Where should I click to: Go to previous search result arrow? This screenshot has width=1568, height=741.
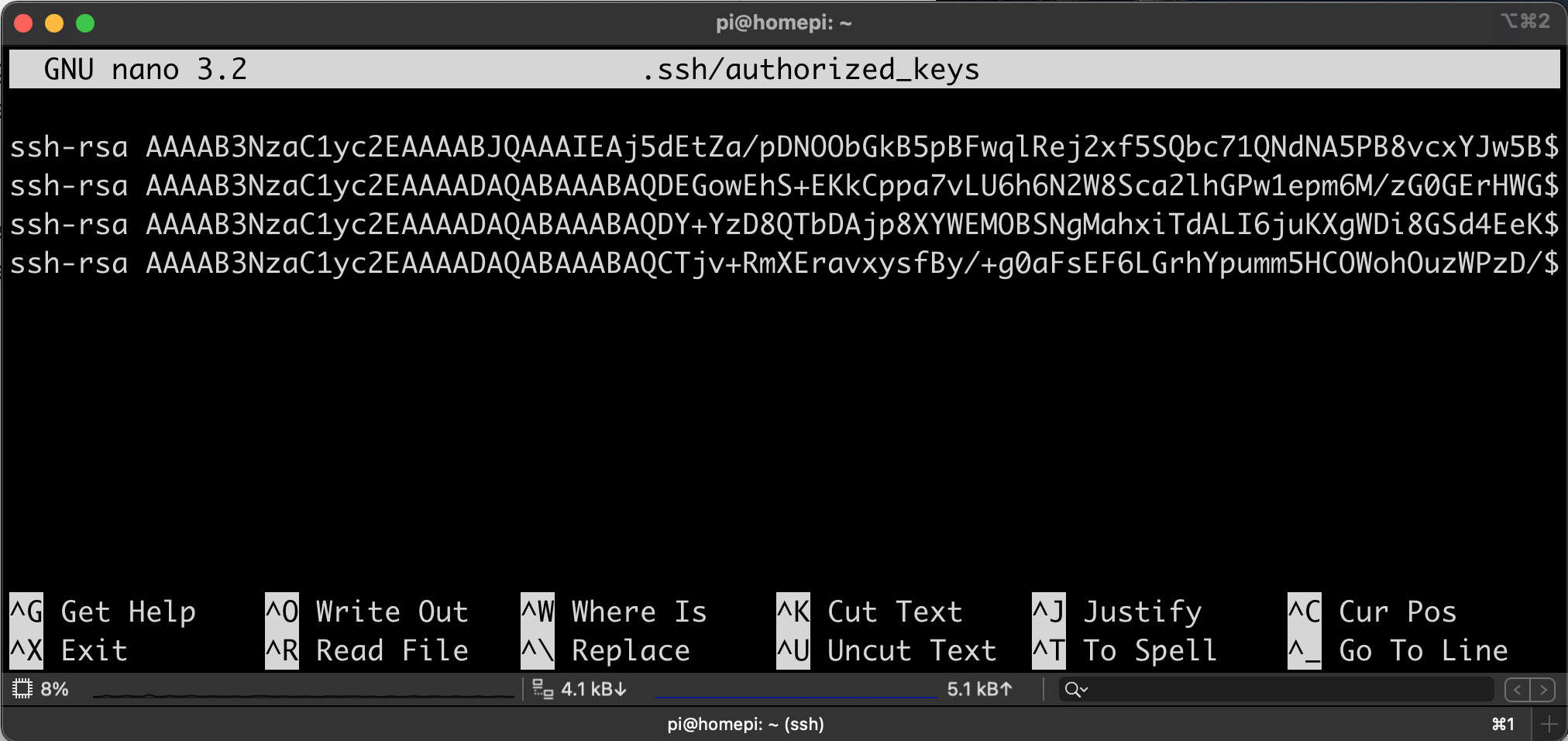click(1517, 689)
